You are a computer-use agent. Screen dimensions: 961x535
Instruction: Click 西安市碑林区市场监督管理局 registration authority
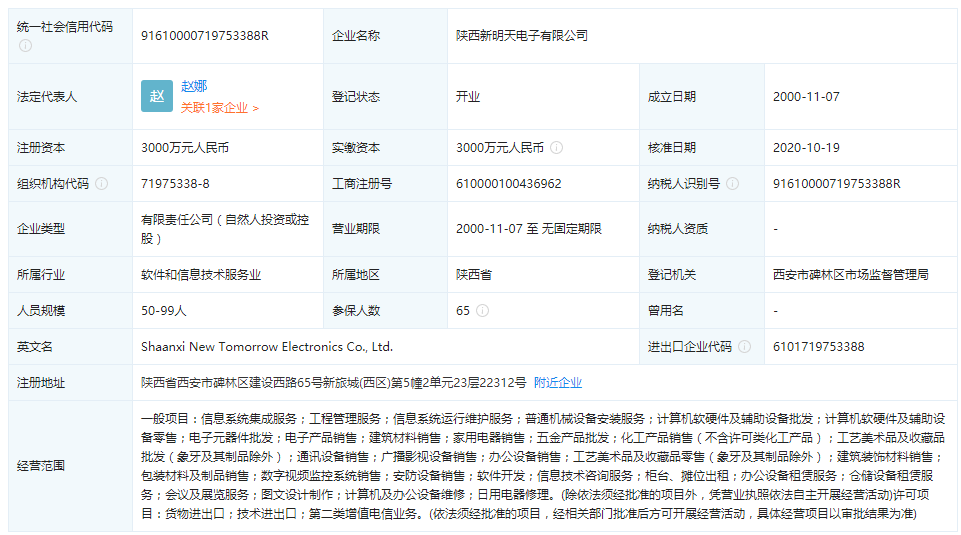point(851,275)
